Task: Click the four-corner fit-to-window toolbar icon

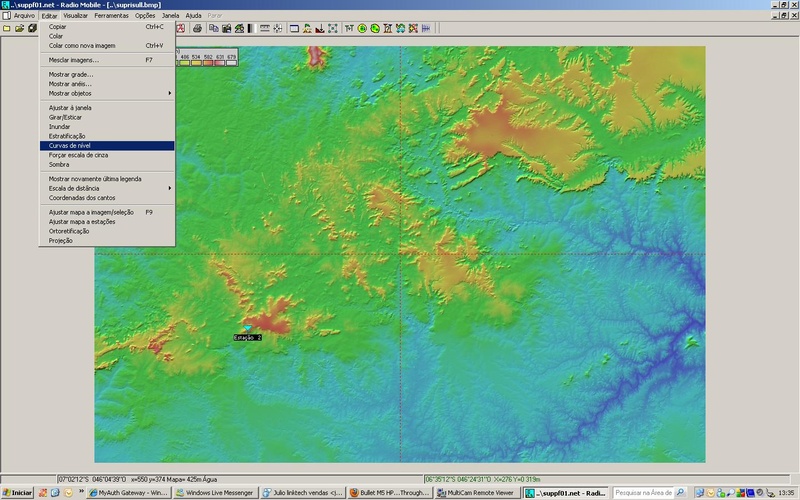Action: 332,28
